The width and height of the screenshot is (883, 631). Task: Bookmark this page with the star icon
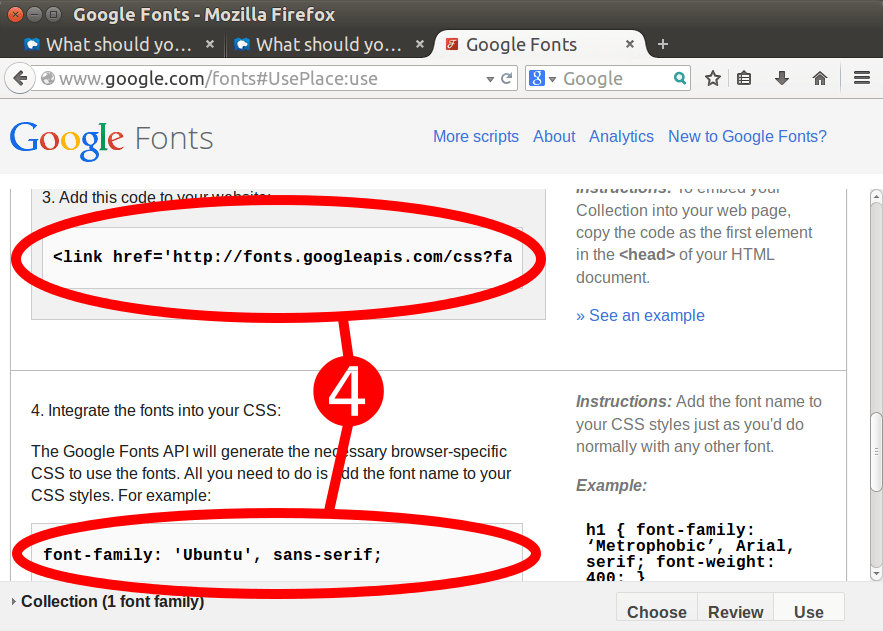click(x=712, y=78)
